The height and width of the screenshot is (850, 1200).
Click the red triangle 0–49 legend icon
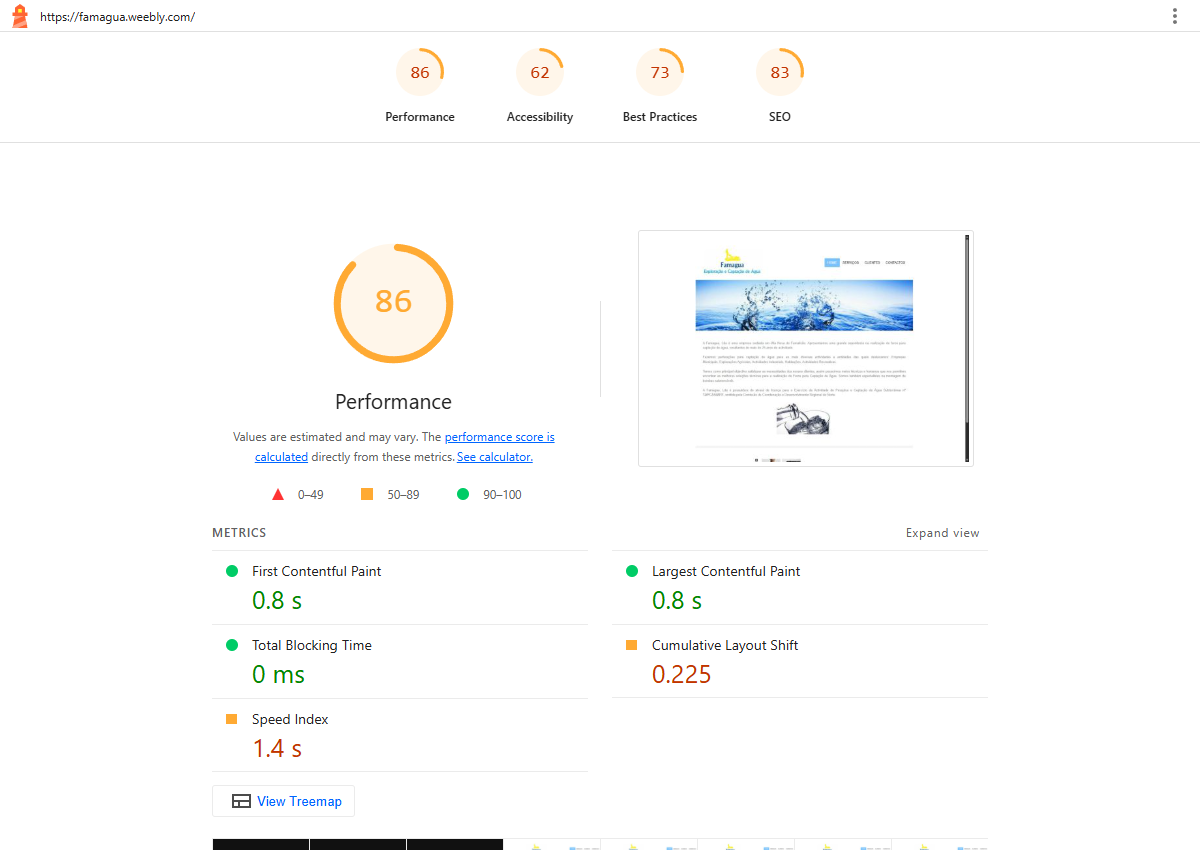click(x=278, y=494)
